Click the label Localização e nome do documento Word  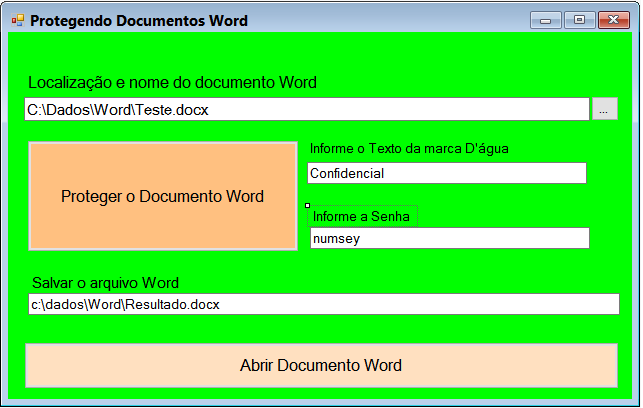(x=172, y=83)
